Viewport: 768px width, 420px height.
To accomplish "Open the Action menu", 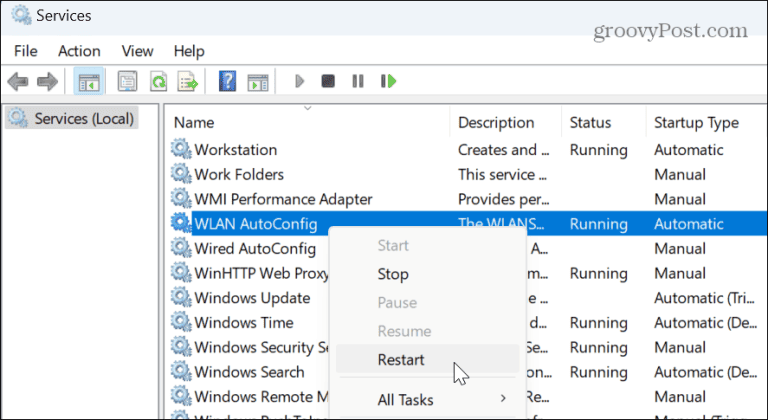I will pyautogui.click(x=79, y=51).
